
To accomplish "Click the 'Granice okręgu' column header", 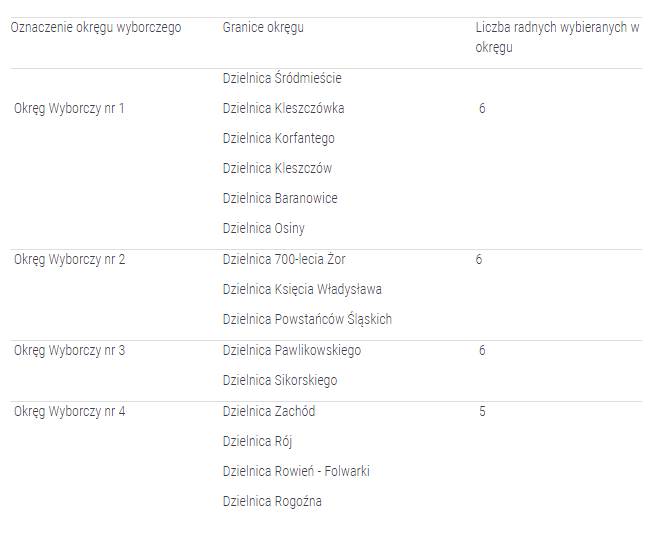I will tap(263, 28).
